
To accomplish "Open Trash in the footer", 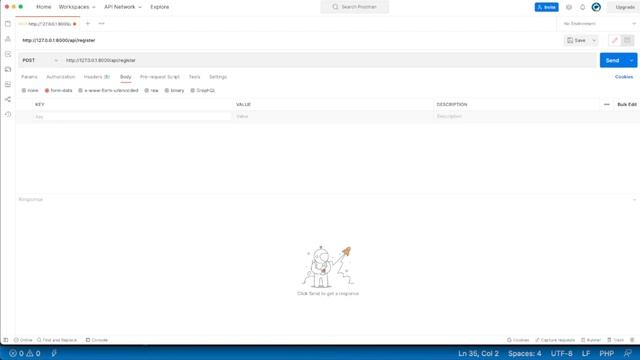I will tap(616, 340).
